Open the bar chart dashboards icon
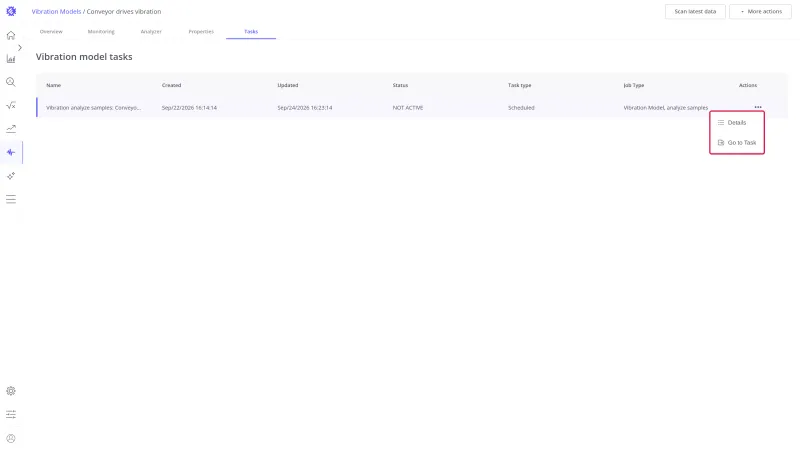The width and height of the screenshot is (800, 450). [x=11, y=59]
